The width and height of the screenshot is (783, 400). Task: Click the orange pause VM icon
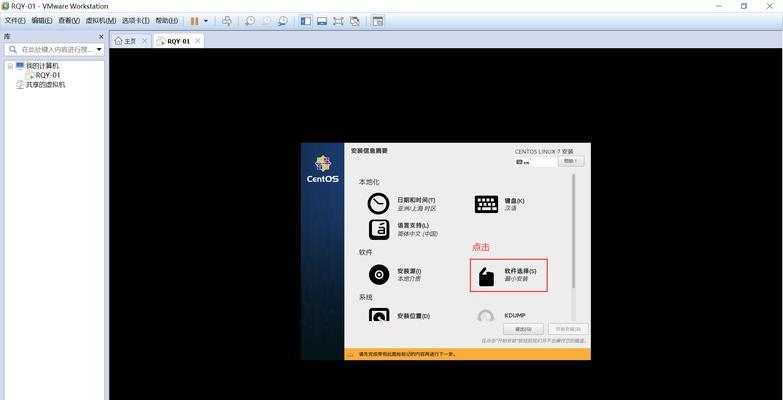coord(194,21)
